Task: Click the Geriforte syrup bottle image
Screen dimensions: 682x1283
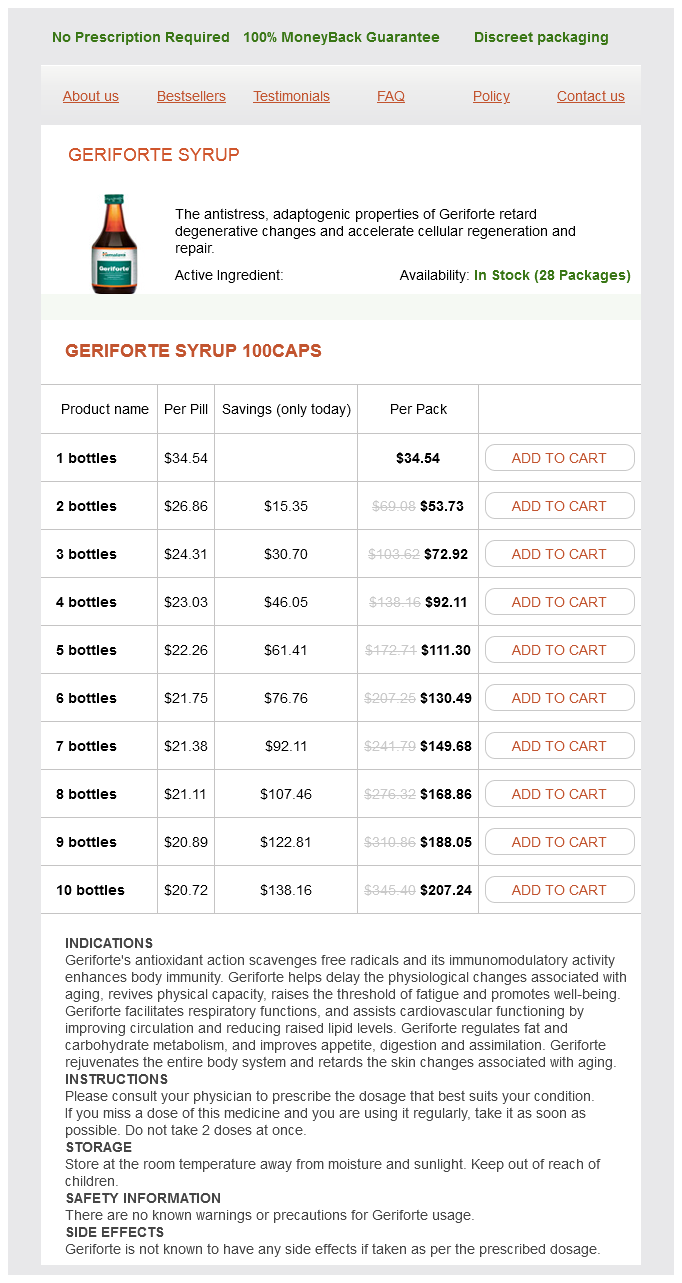Action: [114, 244]
